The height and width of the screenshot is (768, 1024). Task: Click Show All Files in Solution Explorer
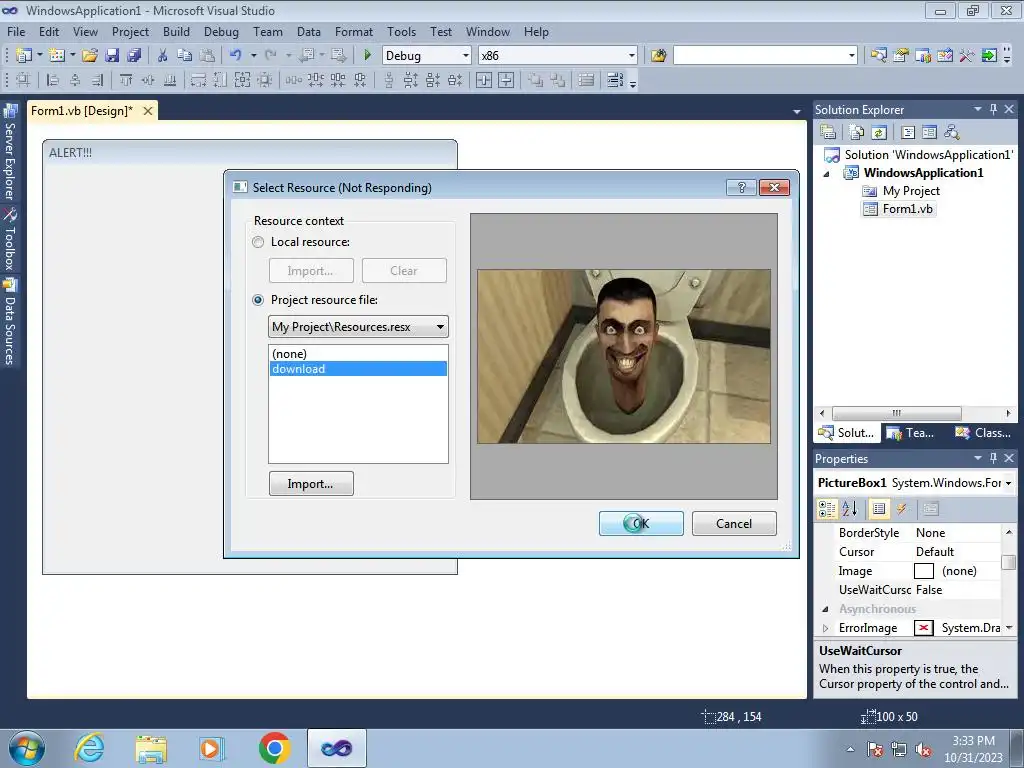pos(857,133)
